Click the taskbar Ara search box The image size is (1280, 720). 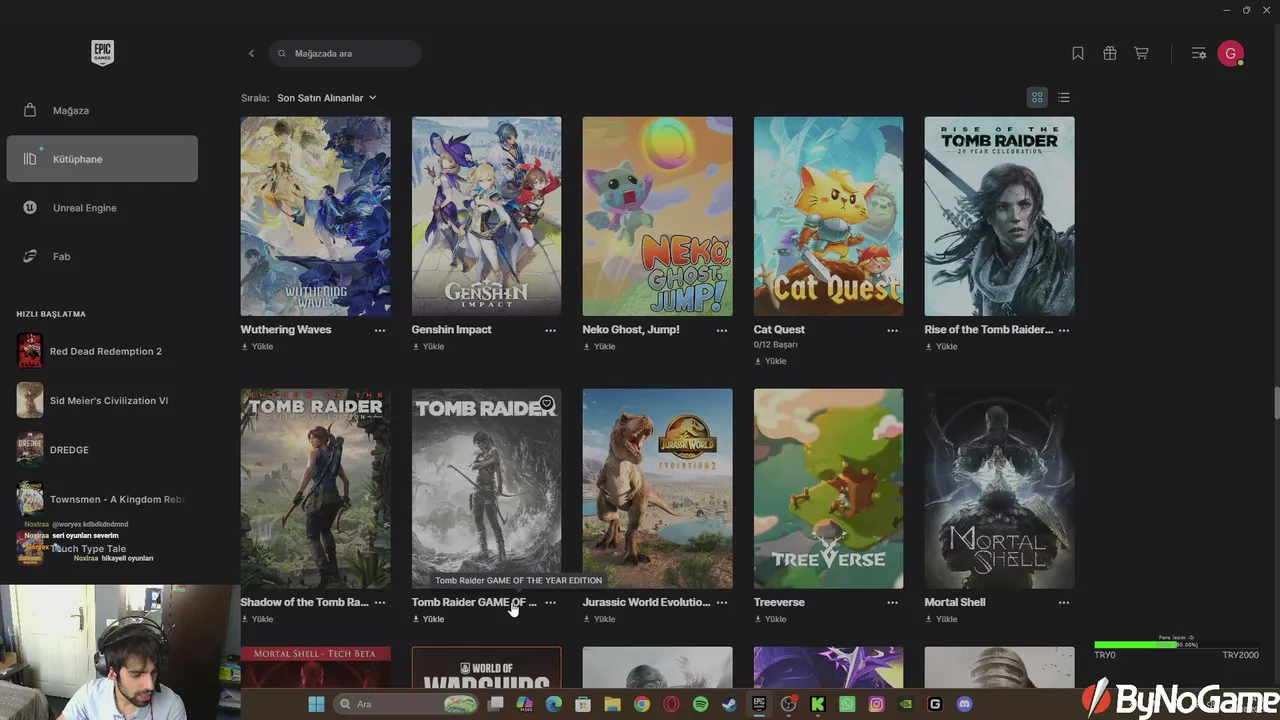coord(404,704)
